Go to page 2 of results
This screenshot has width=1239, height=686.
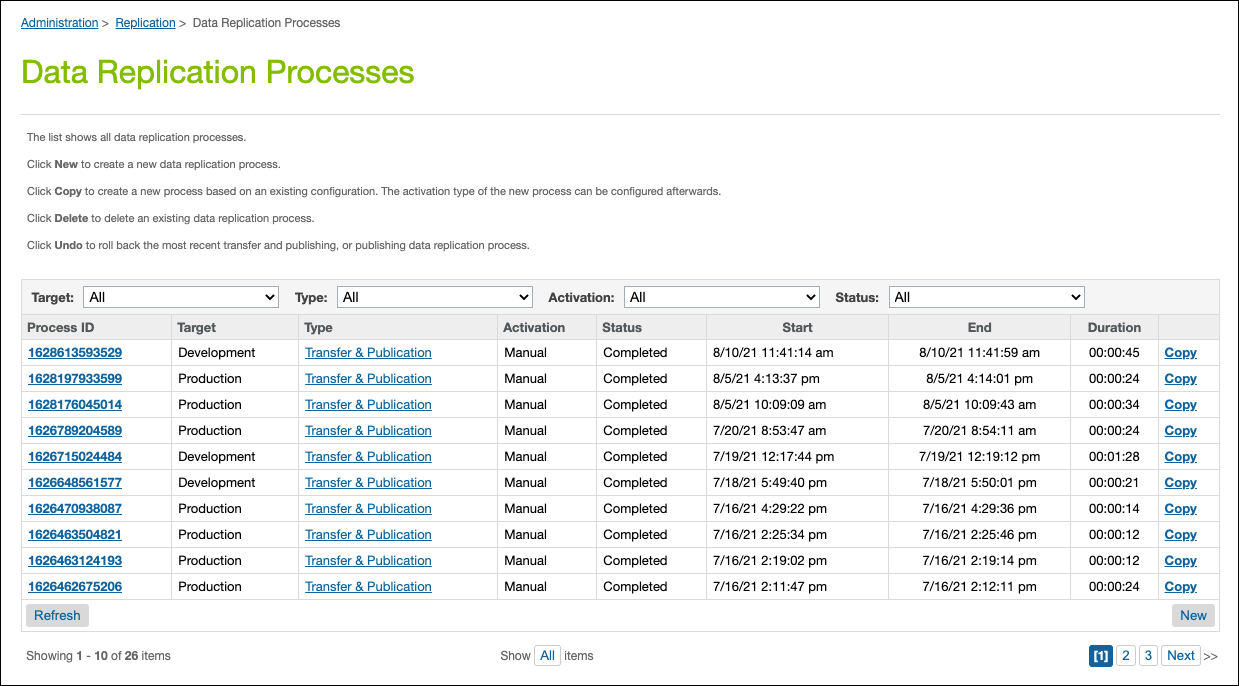pos(1126,656)
